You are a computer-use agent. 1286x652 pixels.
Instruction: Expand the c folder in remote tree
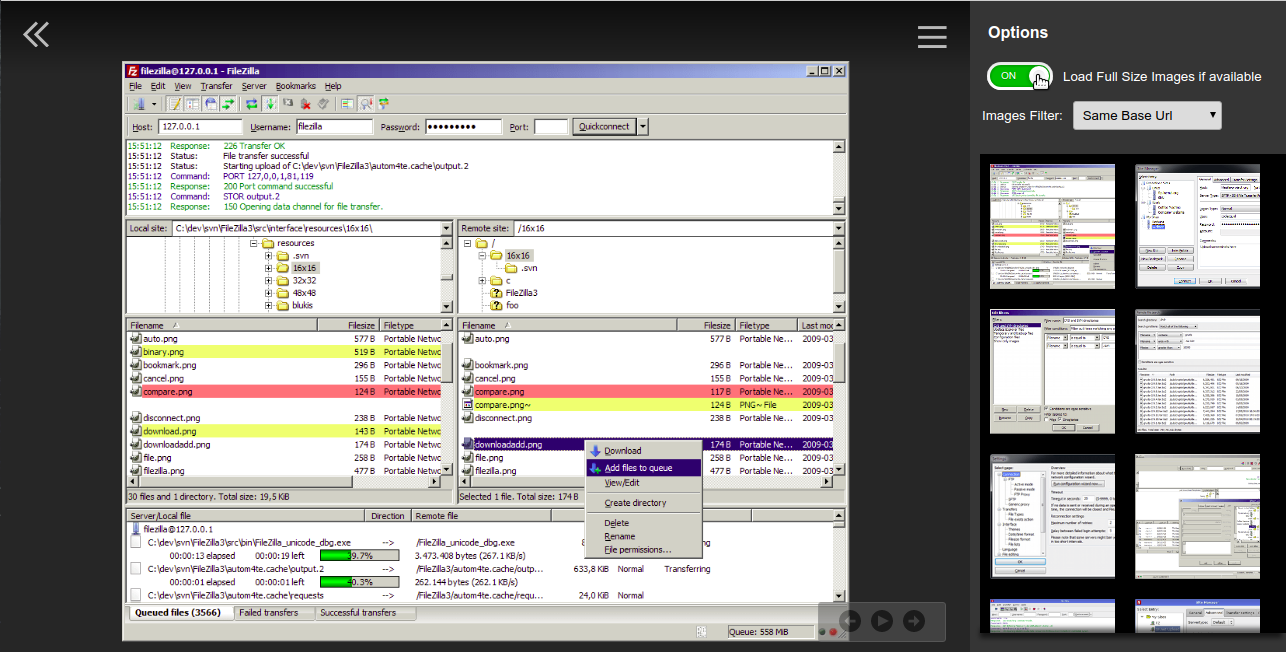(x=482, y=281)
